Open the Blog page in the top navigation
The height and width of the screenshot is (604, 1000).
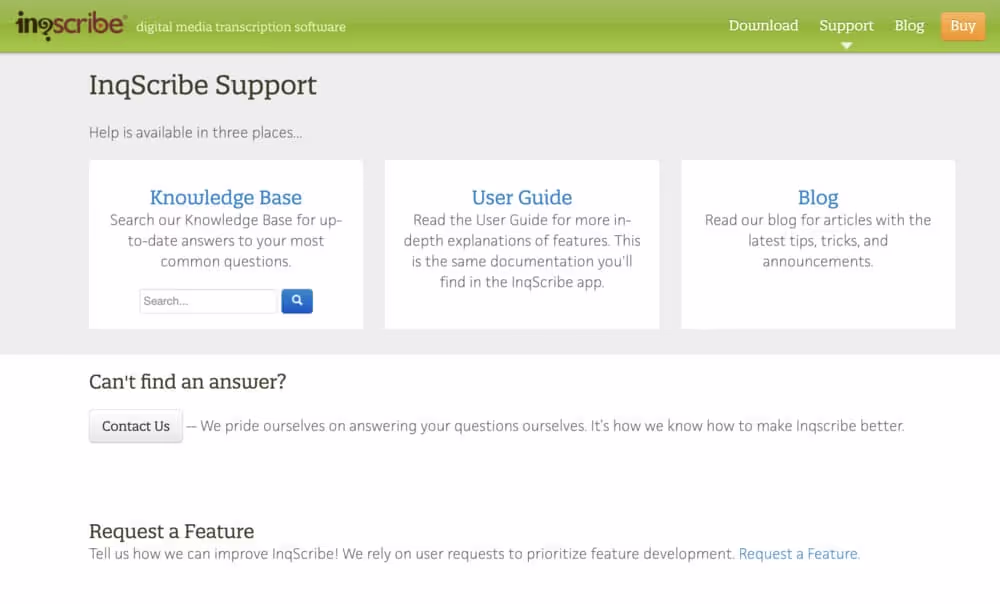pyautogui.click(x=909, y=26)
